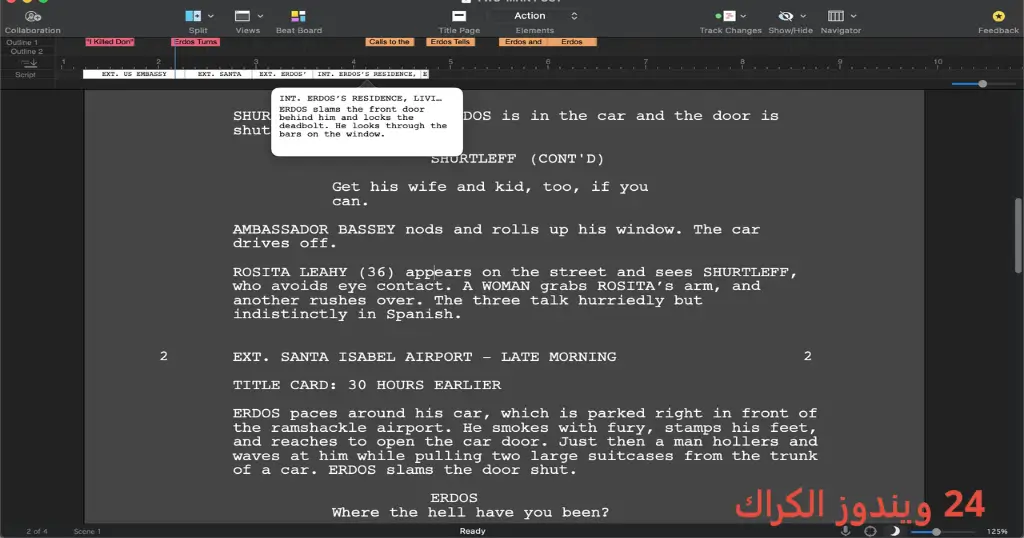This screenshot has height=538, width=1024.
Task: Select the "Calls to the" outline beat
Action: (x=389, y=42)
